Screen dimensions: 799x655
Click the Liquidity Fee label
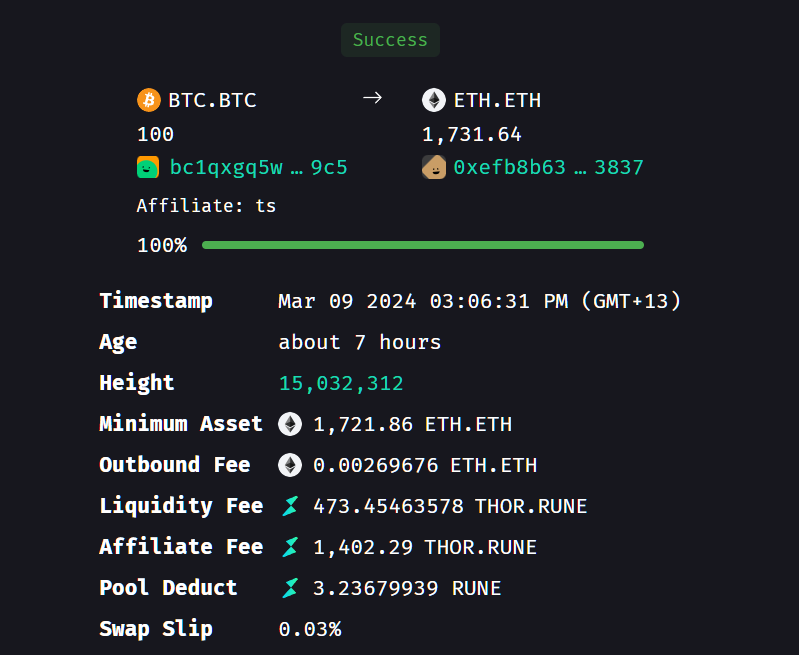coord(181,506)
